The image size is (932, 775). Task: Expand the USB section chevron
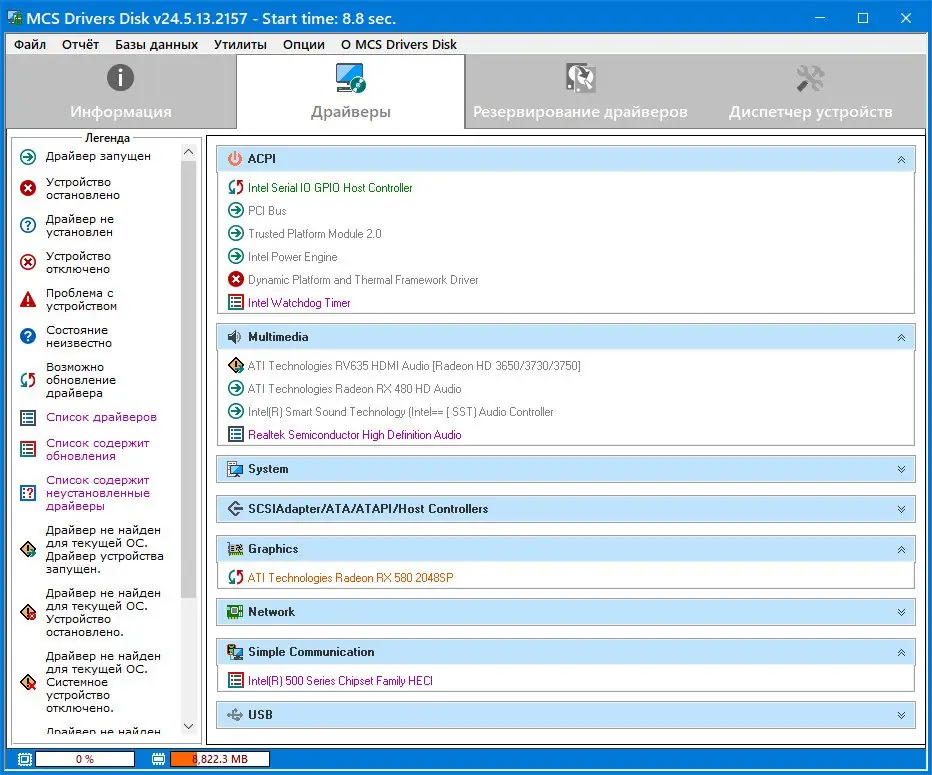[901, 715]
